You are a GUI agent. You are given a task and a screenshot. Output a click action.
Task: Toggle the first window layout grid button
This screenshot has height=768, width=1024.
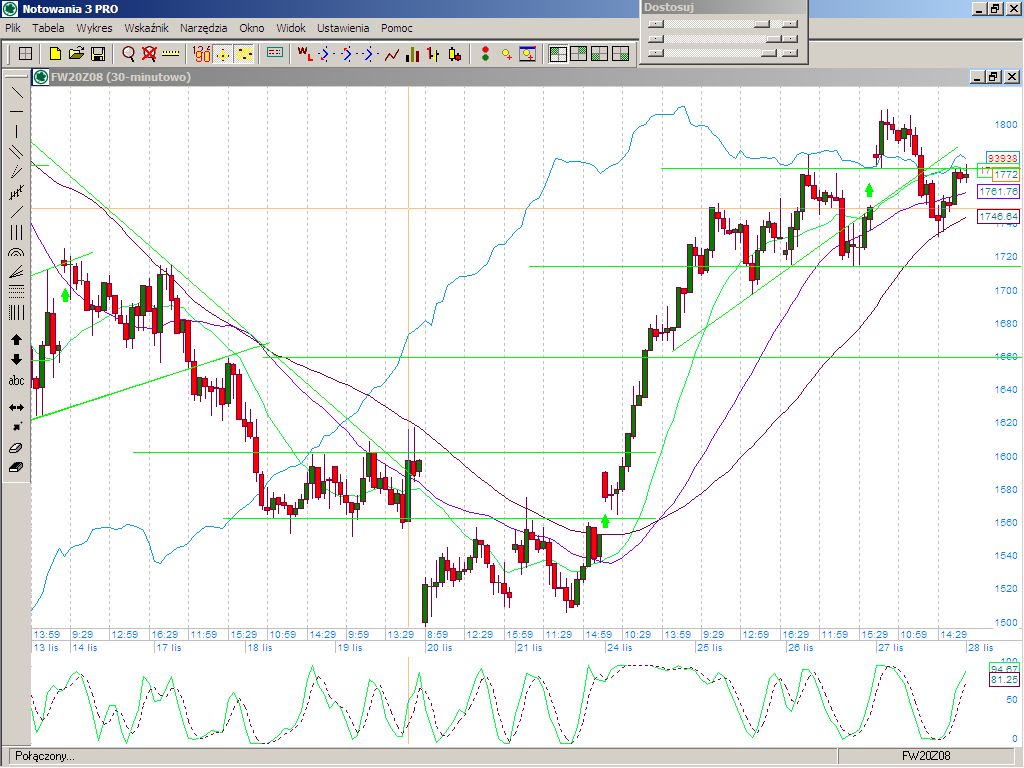[x=558, y=54]
